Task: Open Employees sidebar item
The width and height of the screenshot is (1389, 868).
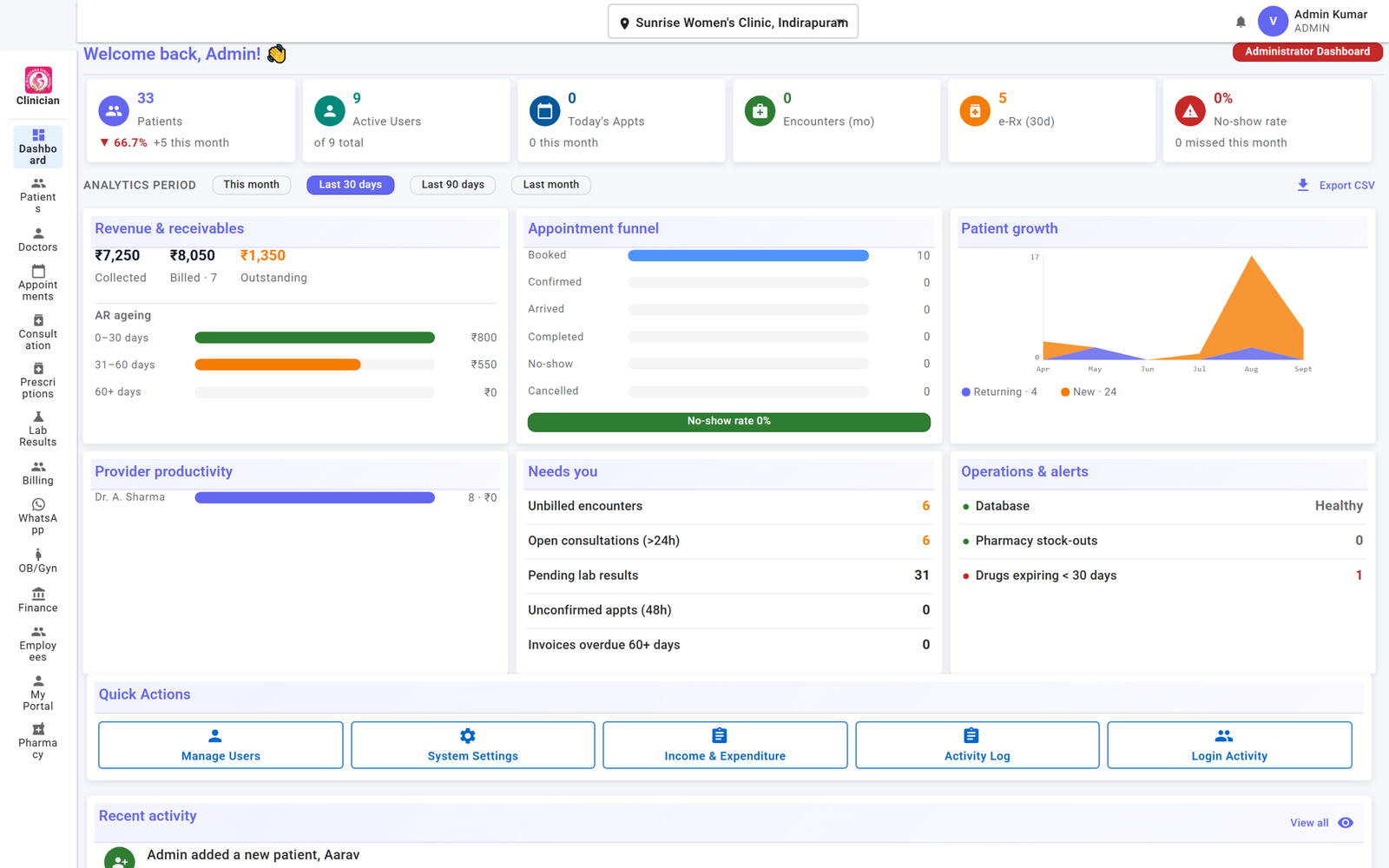Action: [38, 644]
